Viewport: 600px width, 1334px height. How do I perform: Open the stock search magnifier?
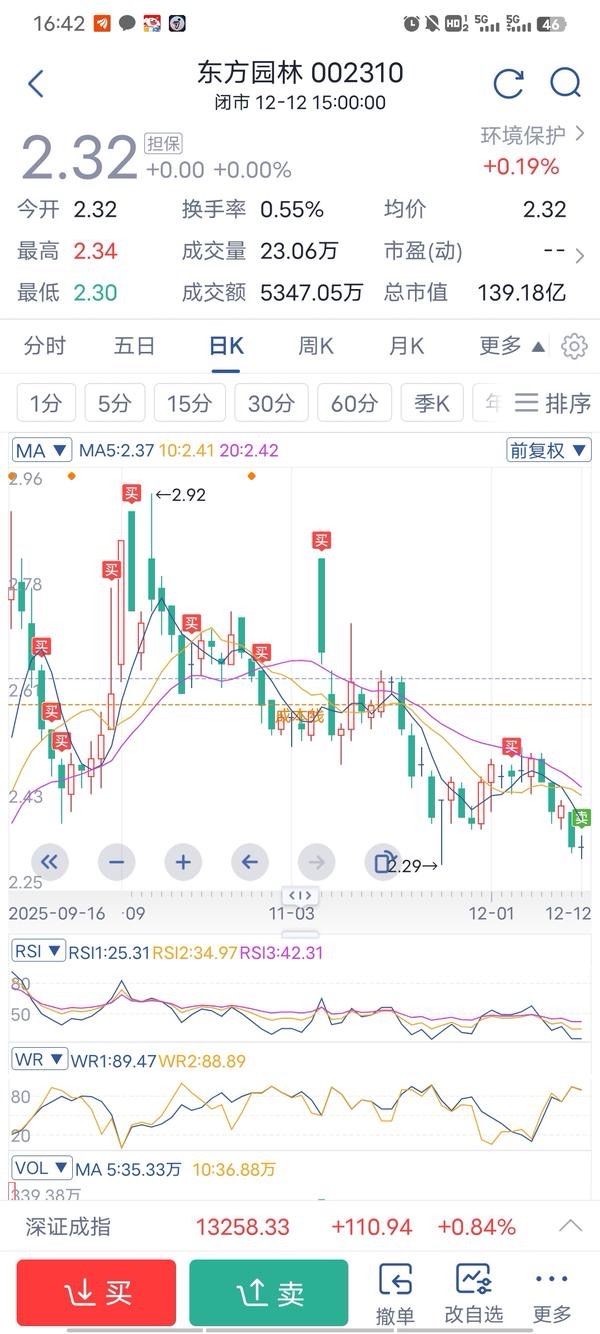[566, 84]
